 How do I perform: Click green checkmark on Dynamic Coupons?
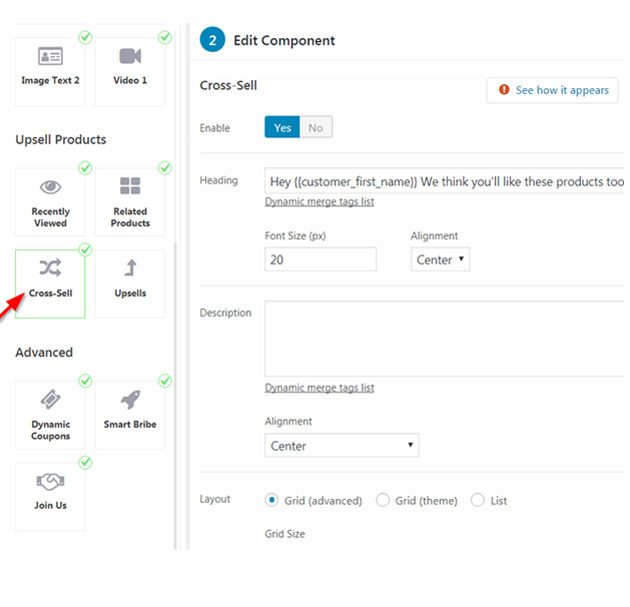(85, 381)
